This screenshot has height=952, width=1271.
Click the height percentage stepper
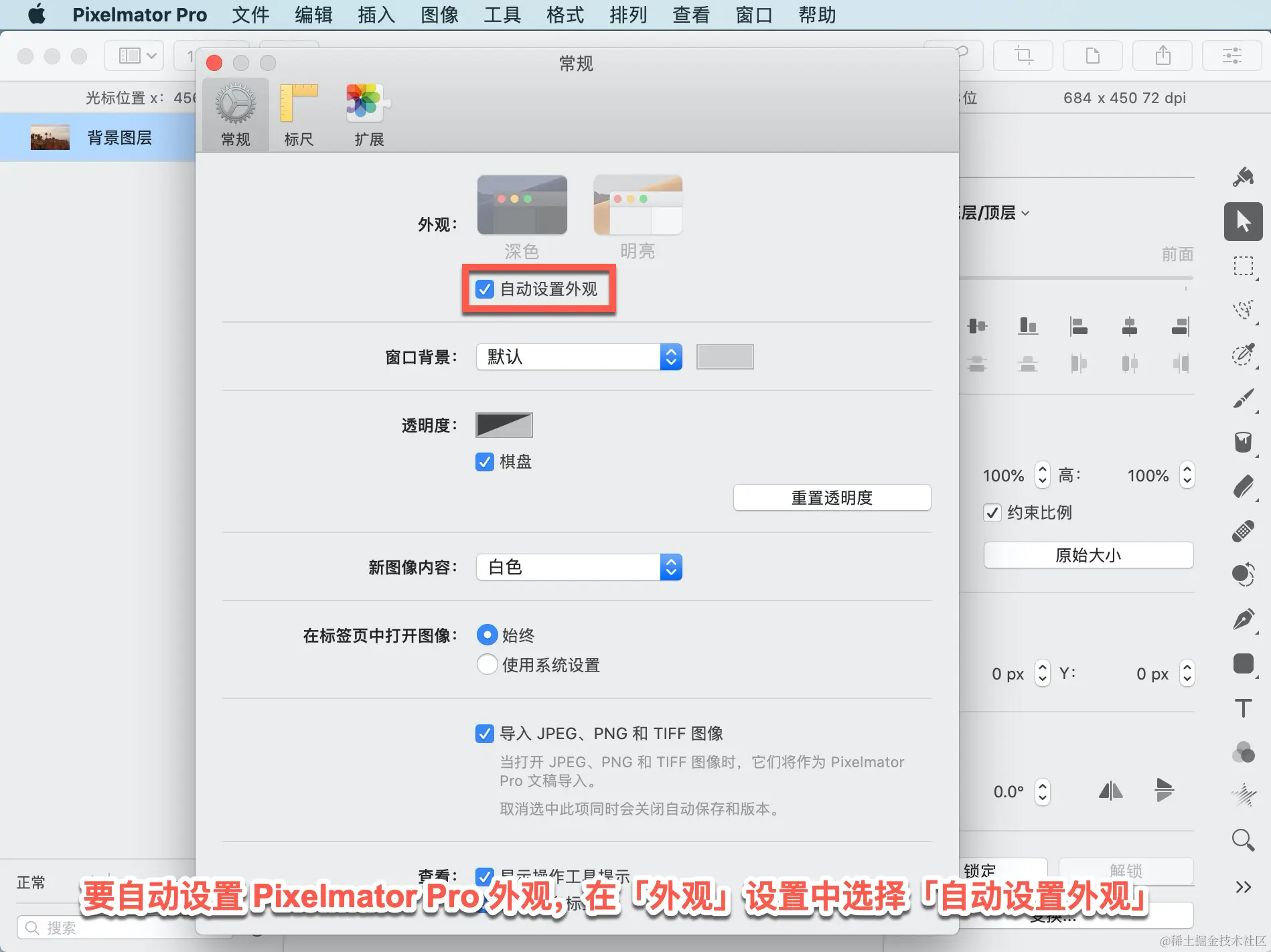pos(1187,475)
